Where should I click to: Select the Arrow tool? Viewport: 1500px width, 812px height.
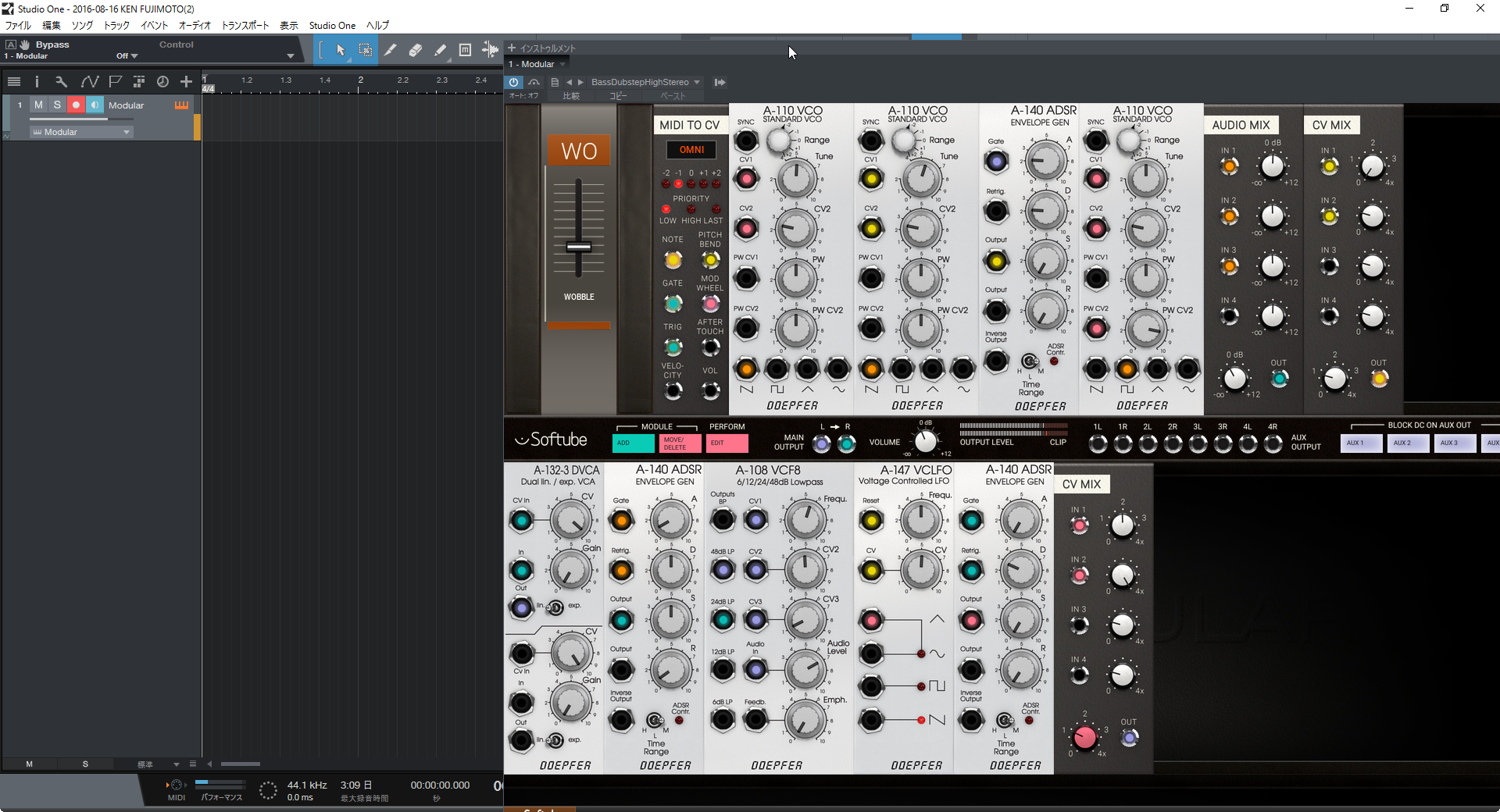pos(341,50)
